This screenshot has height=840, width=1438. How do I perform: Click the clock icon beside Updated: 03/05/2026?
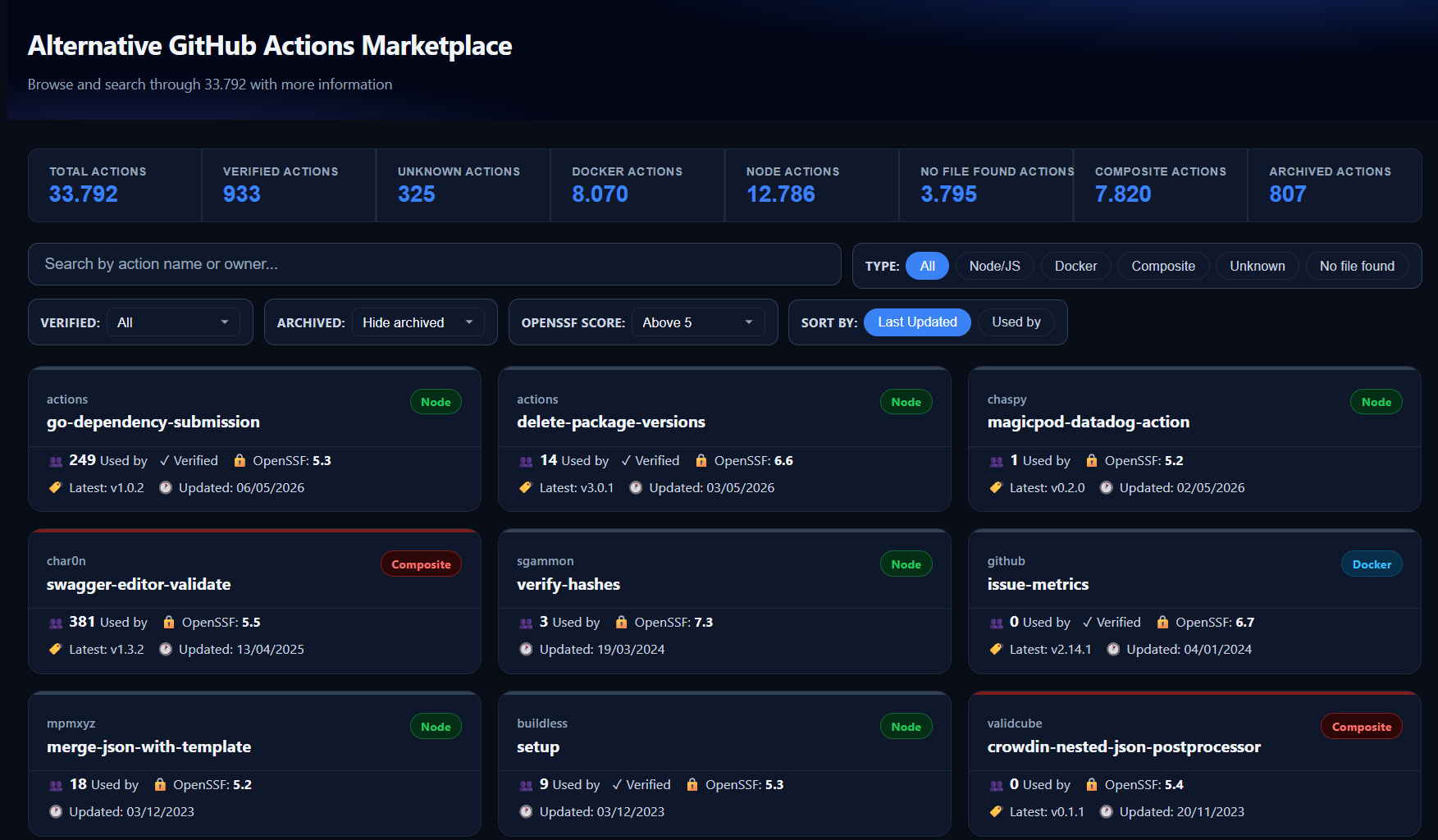(x=636, y=488)
